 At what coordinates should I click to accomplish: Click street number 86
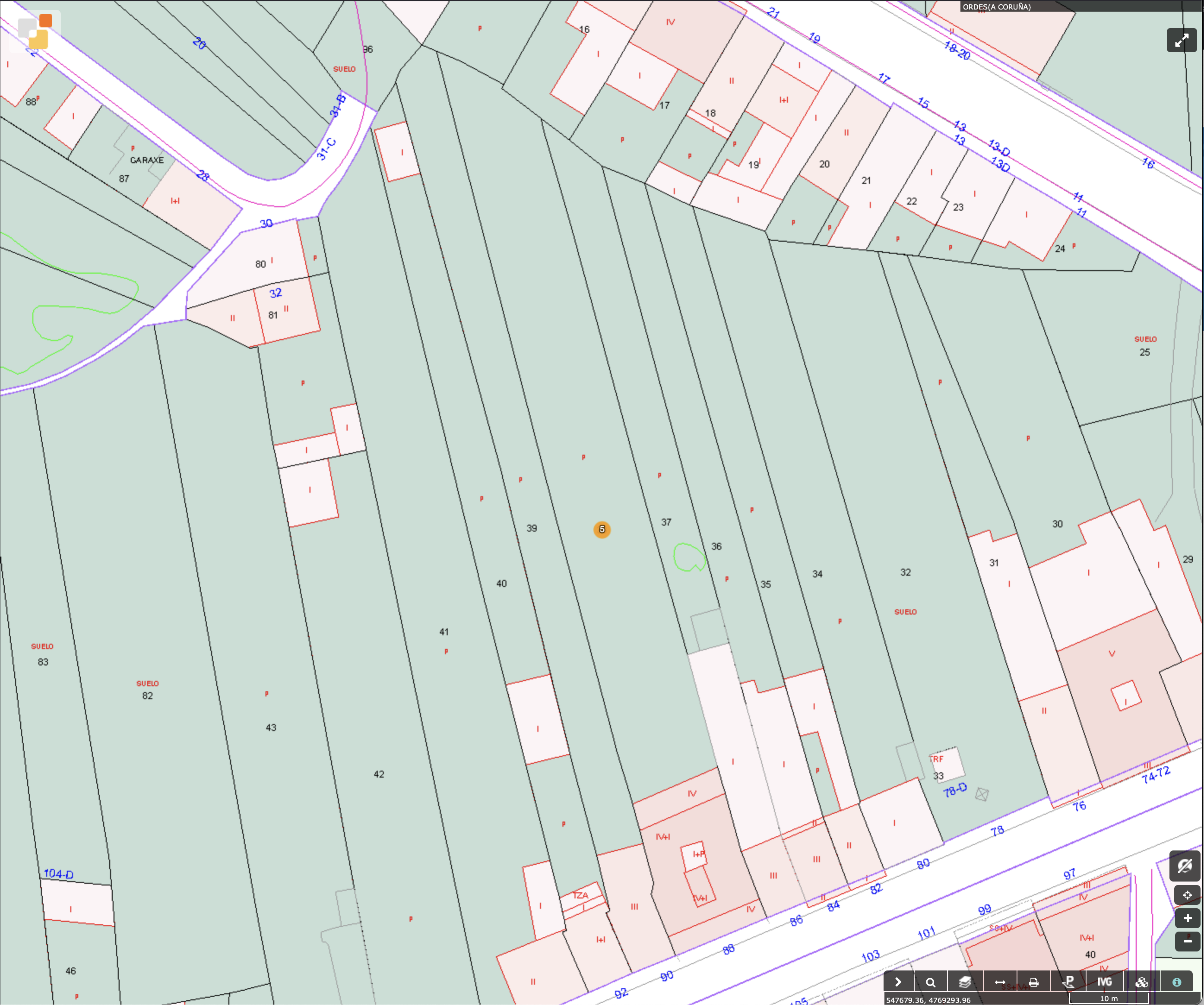tap(796, 921)
